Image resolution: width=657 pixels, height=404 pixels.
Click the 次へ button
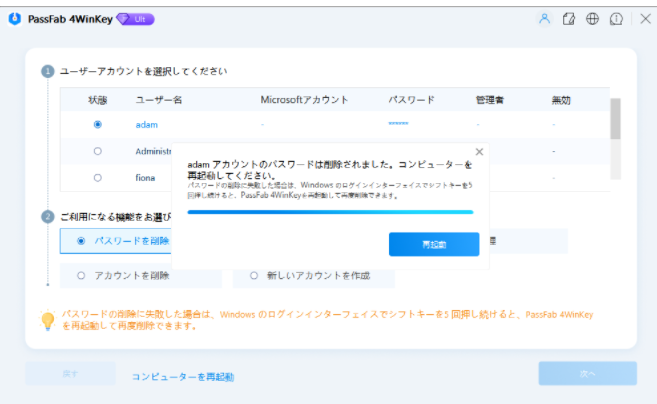[x=587, y=373]
